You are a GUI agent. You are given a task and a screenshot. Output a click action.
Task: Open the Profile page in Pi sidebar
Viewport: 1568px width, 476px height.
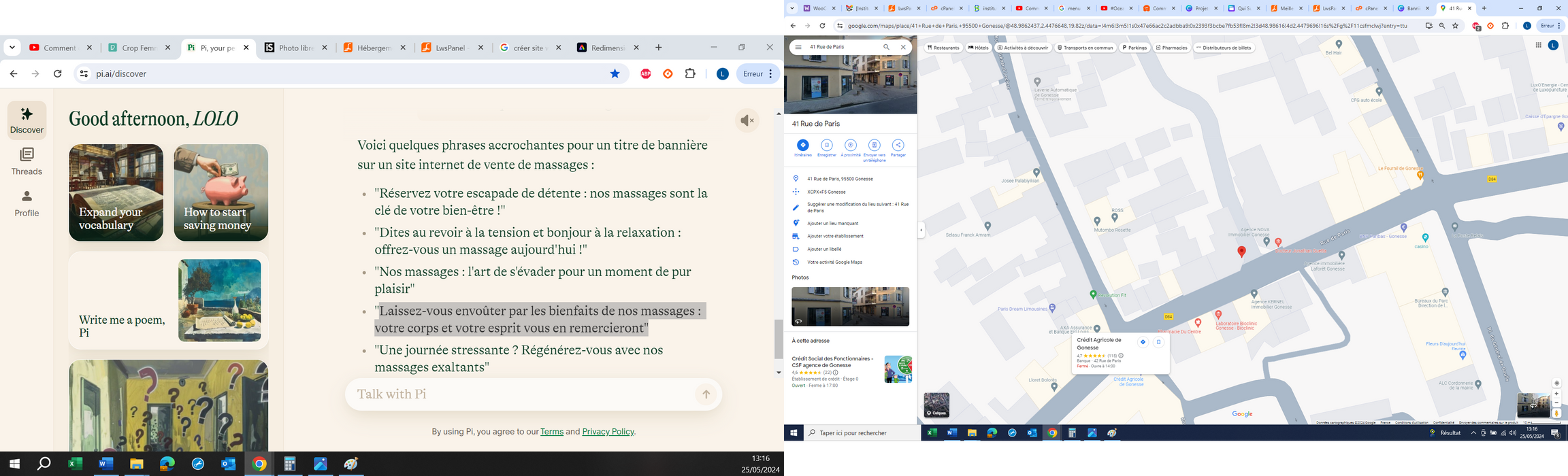27,203
